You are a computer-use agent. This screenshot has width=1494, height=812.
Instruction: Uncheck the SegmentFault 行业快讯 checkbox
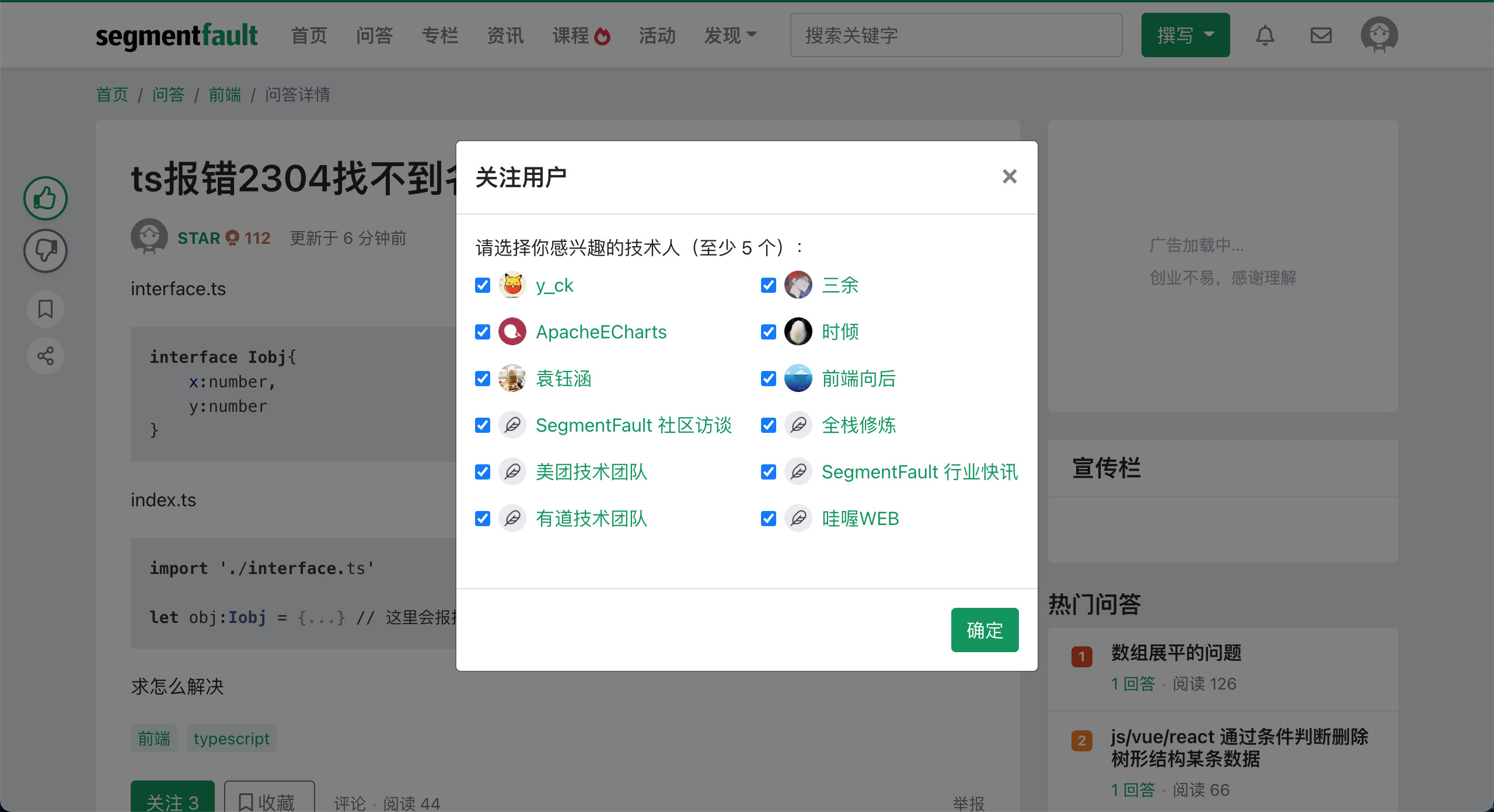point(769,472)
